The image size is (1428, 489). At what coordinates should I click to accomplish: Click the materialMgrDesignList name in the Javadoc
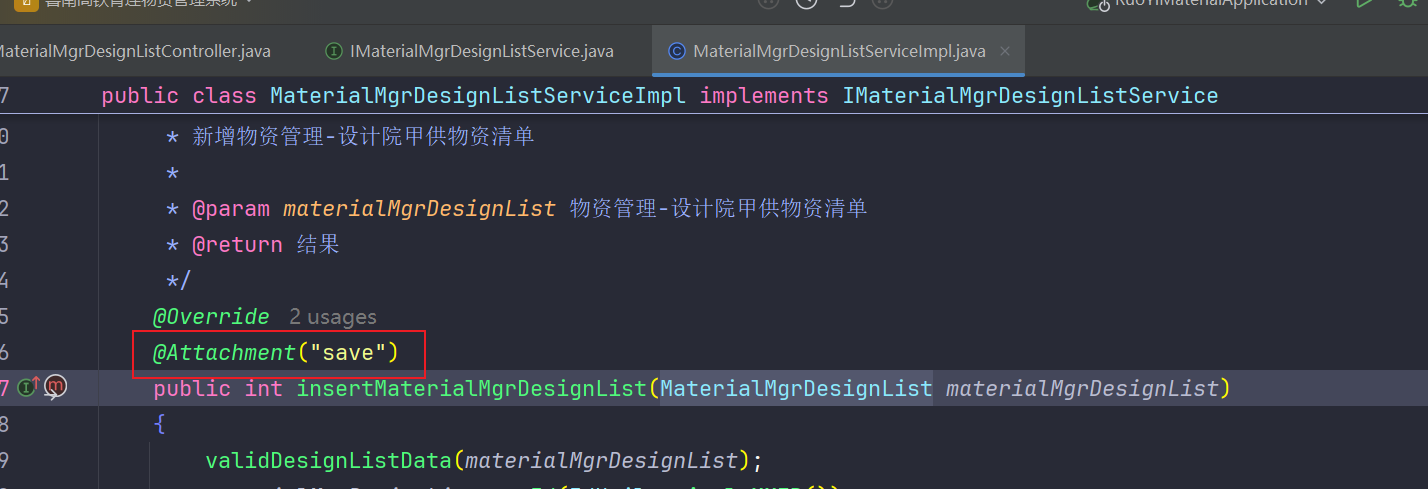(x=419, y=209)
